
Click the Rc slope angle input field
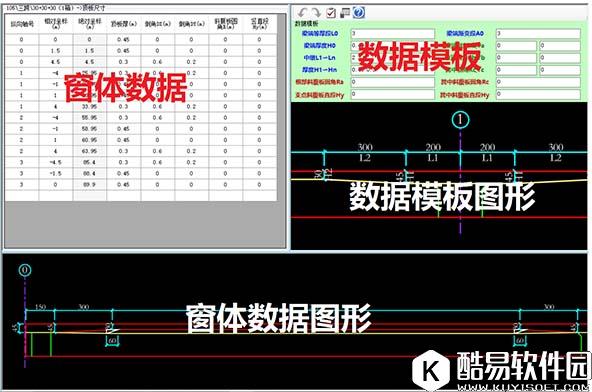[538, 82]
